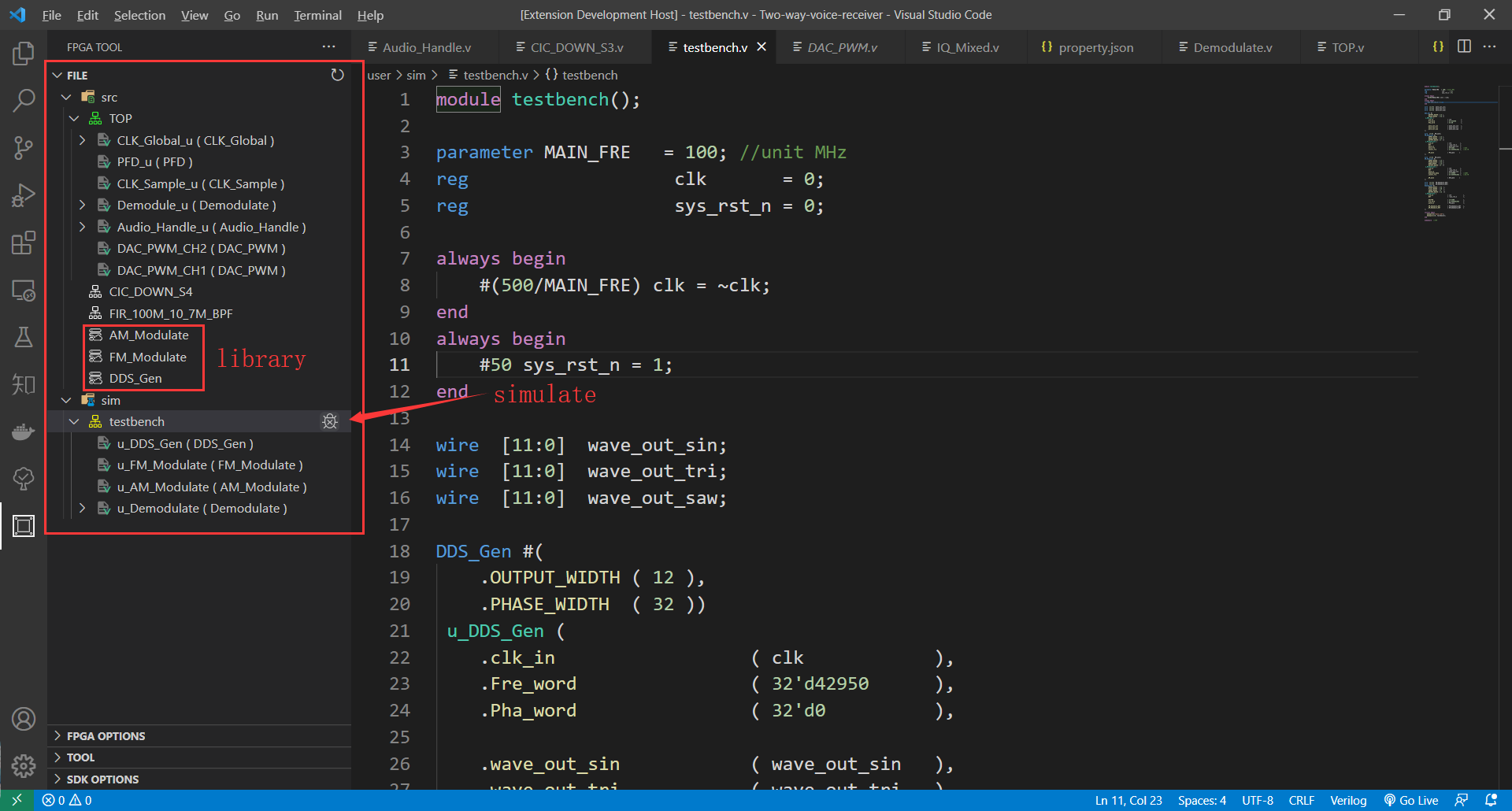
Task: Expand SDK OPTIONS section
Action: (199, 779)
